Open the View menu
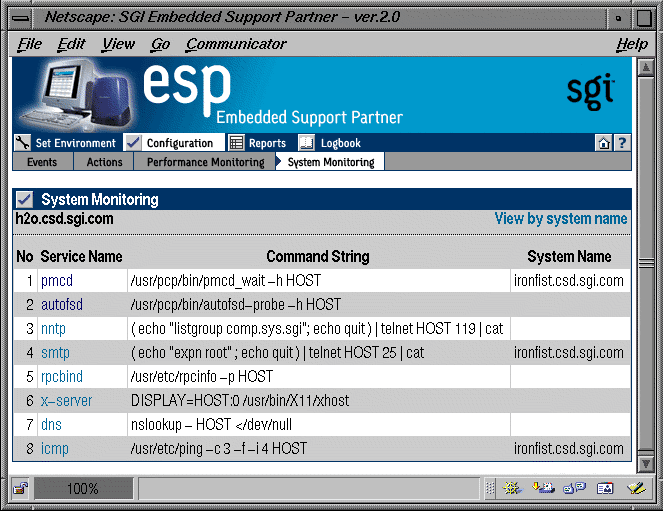 tap(118, 44)
